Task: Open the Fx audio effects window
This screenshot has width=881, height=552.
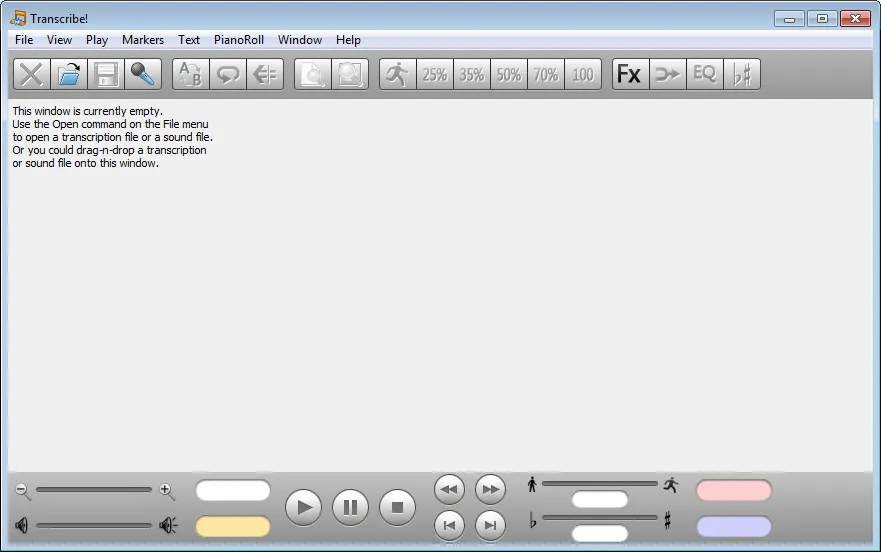Action: (x=630, y=74)
